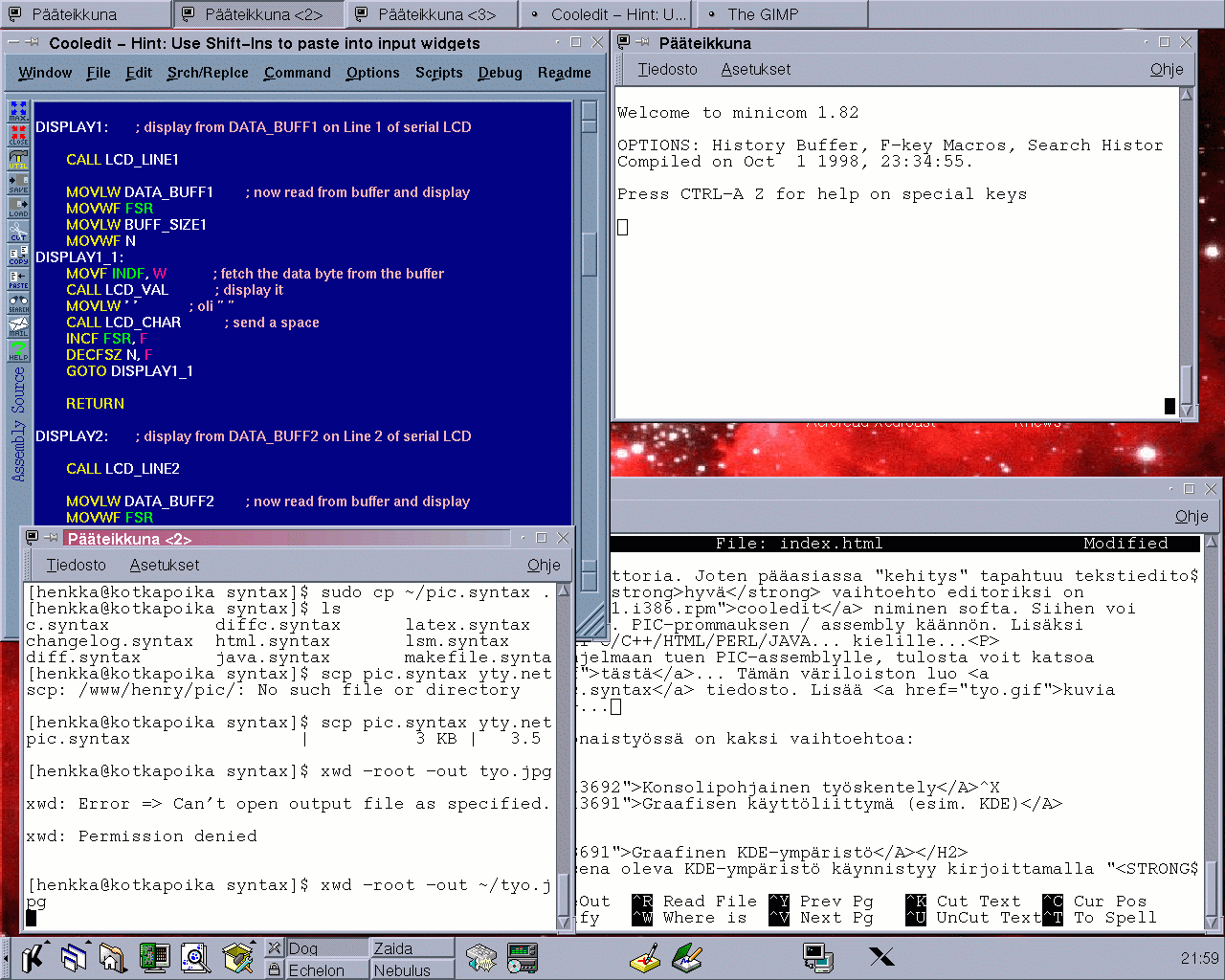Toggle sticky pin on Cooledit title bar

point(32,43)
